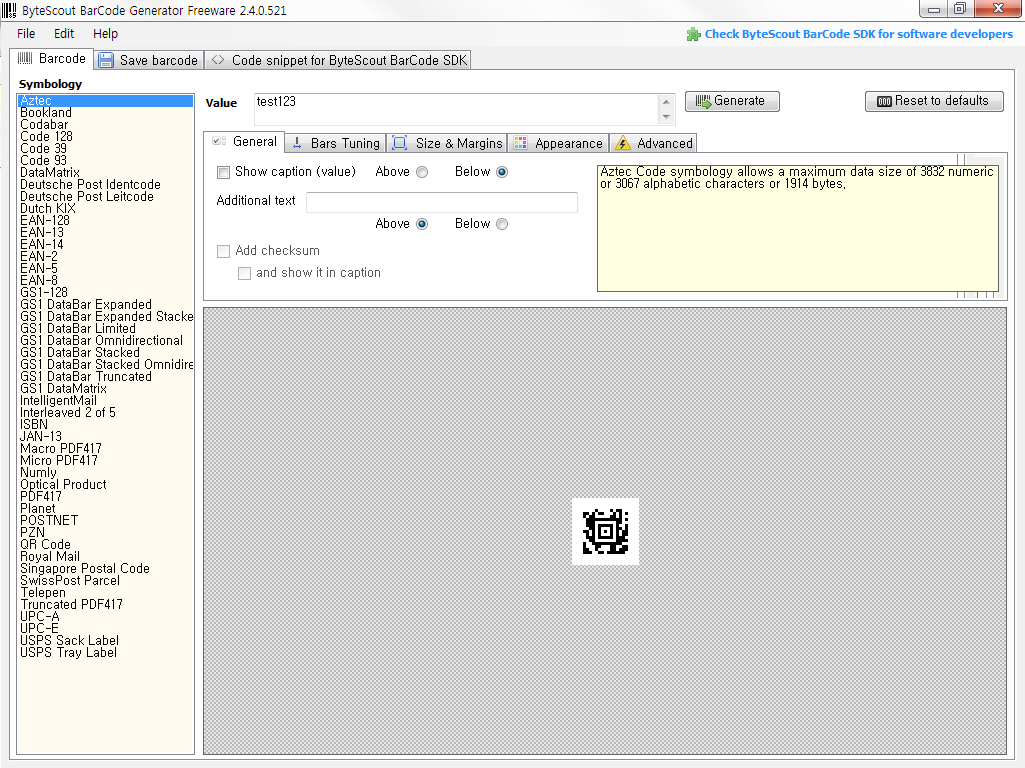Open the Help menu
1025x768 pixels.
tap(105, 33)
